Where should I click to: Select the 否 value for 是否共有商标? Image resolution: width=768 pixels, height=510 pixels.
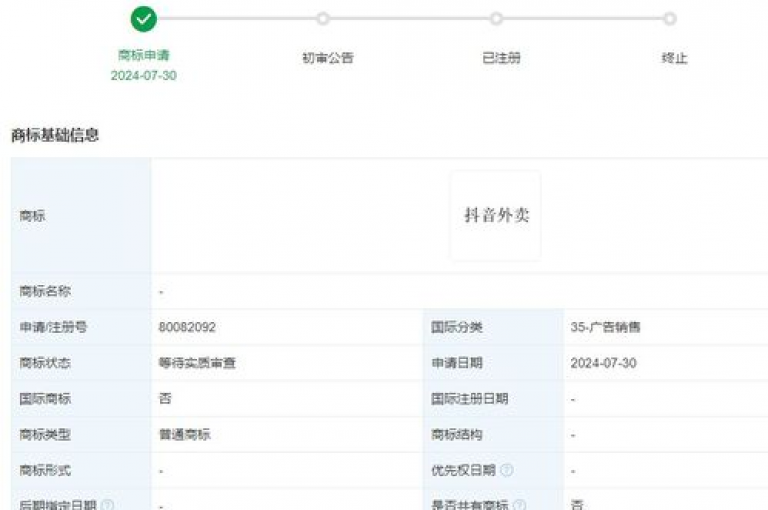577,505
